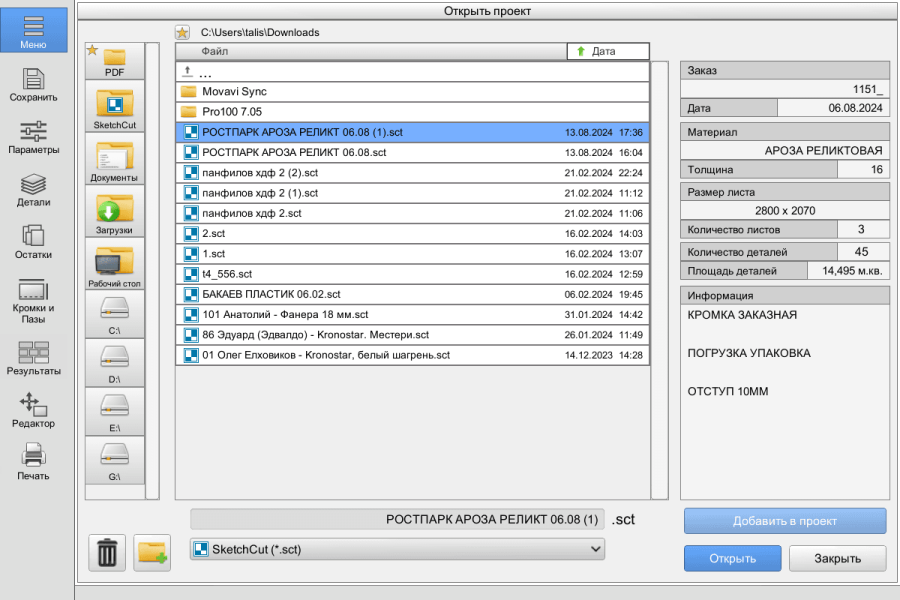
Task: Open Параметры in the sidebar
Action: 33,137
